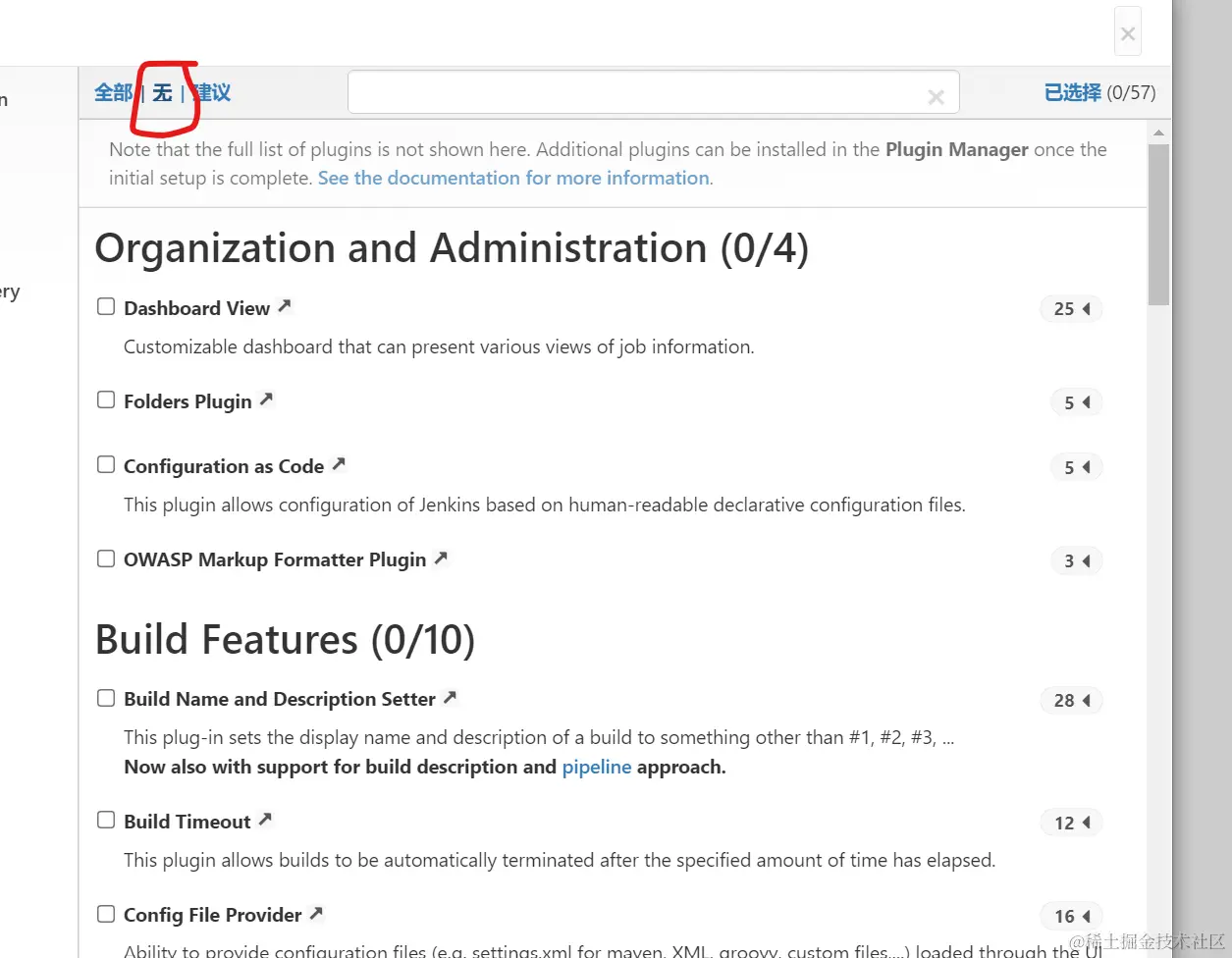Viewport: 1232px width, 958px height.
Task: Open Configuration as Code link icon
Action: [x=339, y=464]
